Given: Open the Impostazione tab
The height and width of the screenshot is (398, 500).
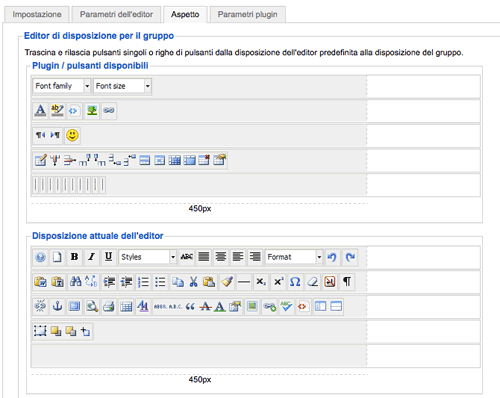Looking at the screenshot, I should pos(37,14).
